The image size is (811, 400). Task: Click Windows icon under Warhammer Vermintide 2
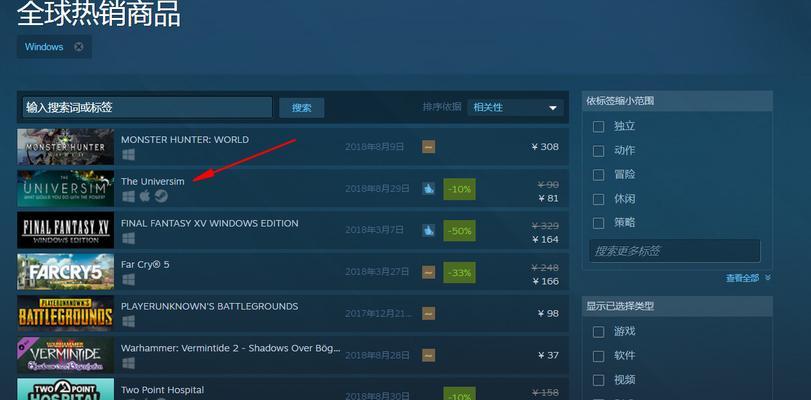pyautogui.click(x=128, y=363)
